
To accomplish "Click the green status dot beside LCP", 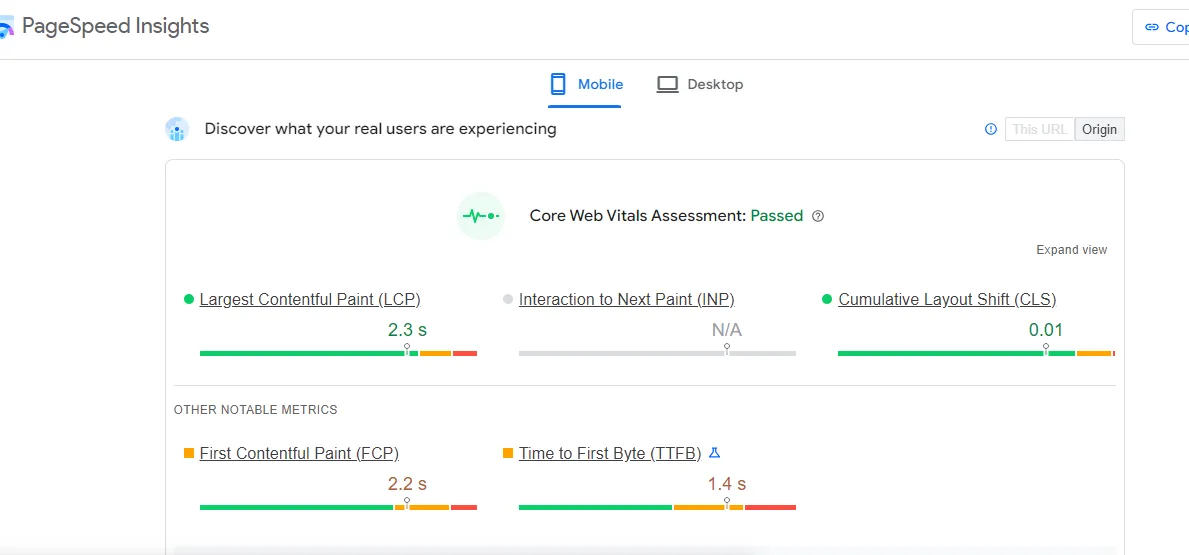I will click(189, 299).
